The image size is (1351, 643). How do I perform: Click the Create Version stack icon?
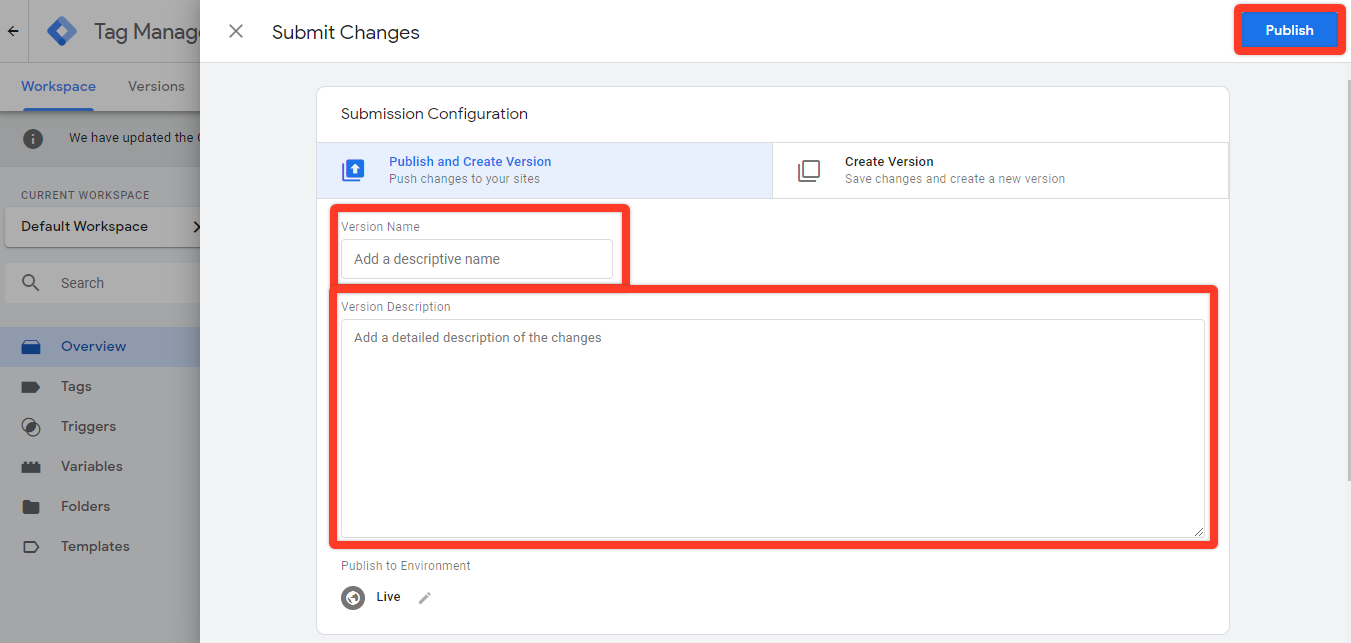tap(808, 170)
